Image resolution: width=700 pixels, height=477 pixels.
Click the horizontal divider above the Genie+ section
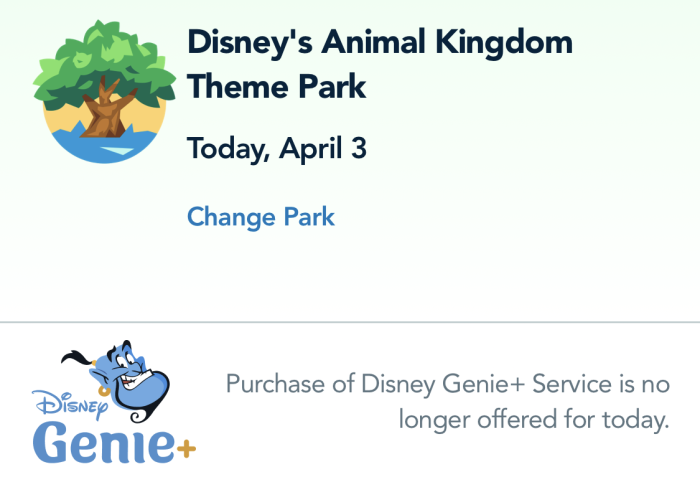tap(350, 322)
